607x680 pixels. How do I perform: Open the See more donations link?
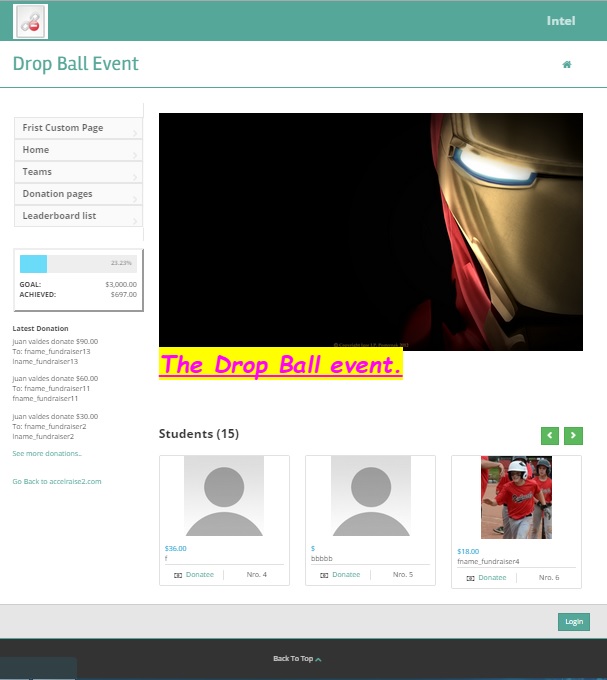[x=47, y=453]
